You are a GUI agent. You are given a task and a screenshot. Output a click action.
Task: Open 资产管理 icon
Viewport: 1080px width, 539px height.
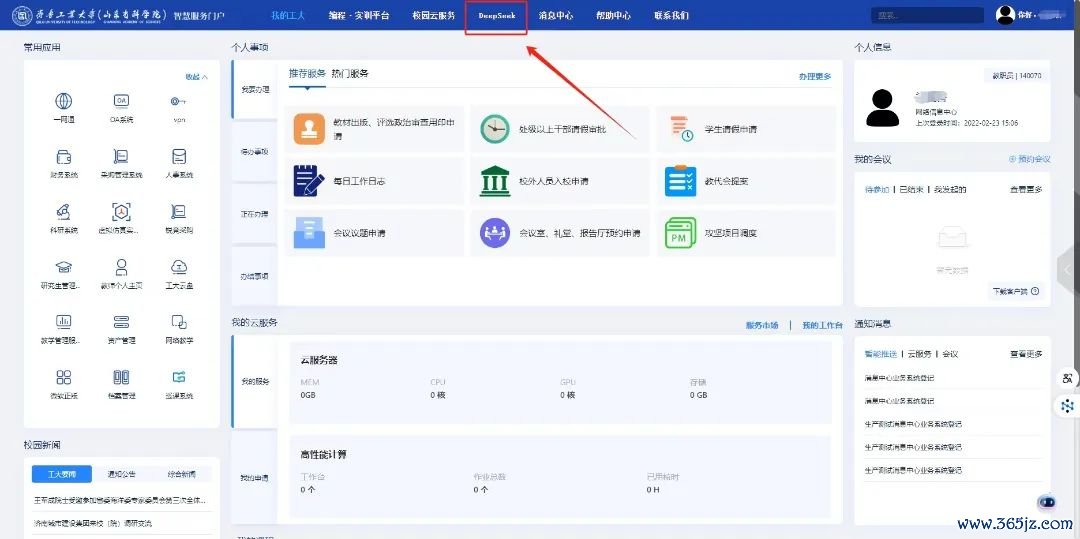tap(121, 321)
